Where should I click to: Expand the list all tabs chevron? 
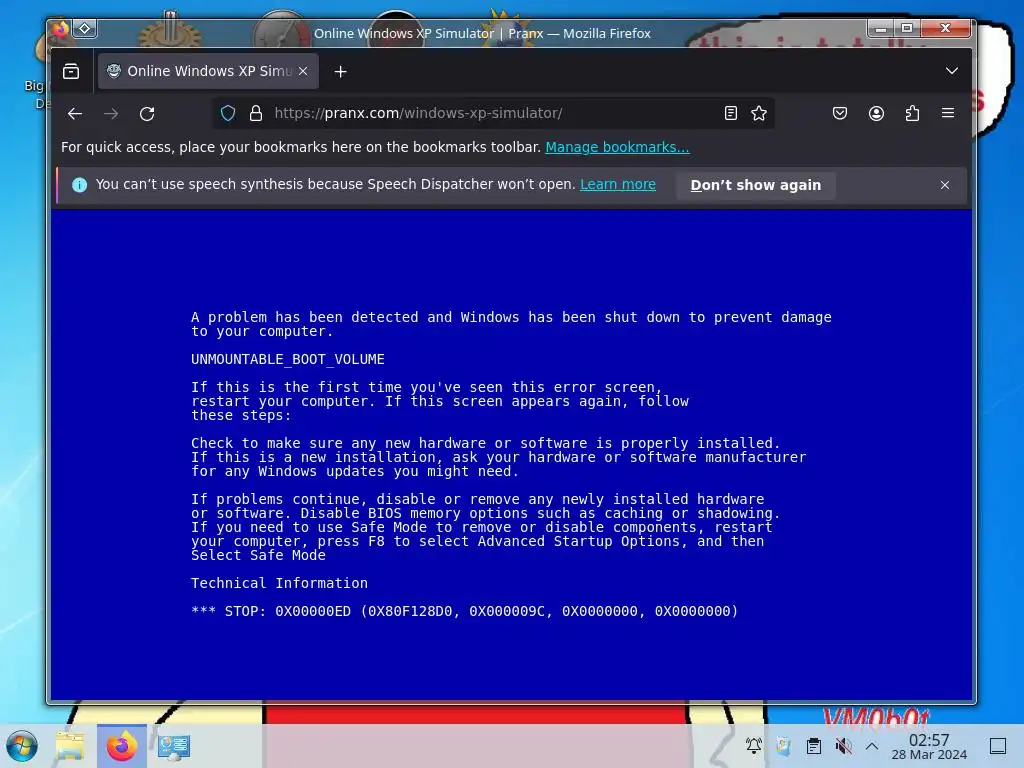[952, 71]
